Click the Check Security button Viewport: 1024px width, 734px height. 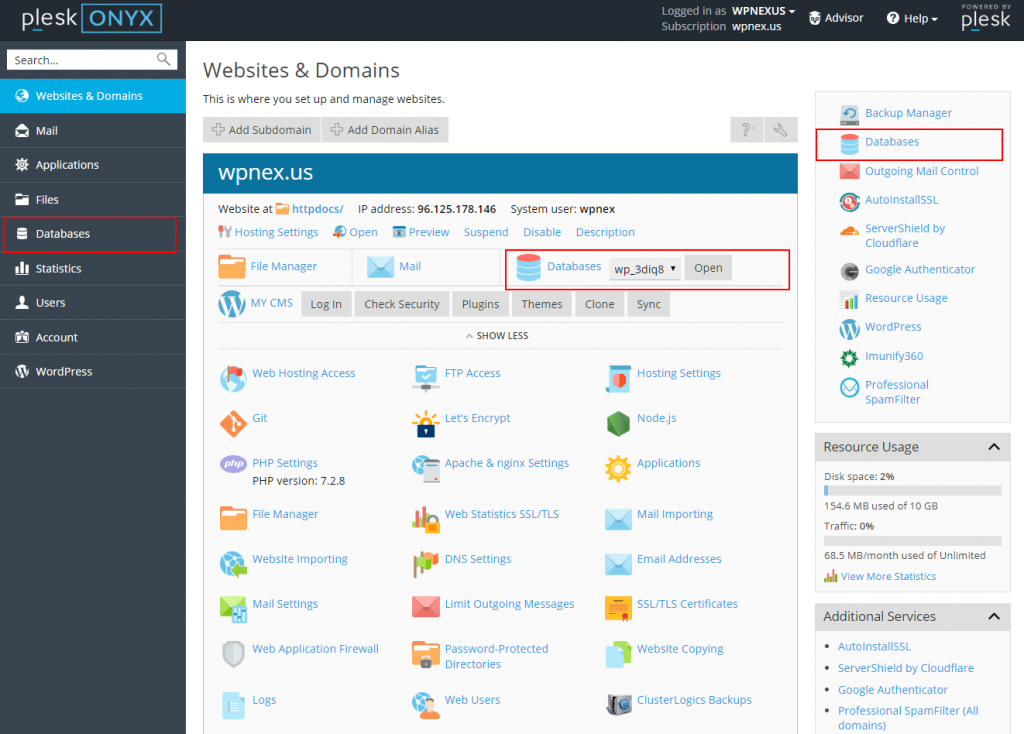[x=402, y=304]
